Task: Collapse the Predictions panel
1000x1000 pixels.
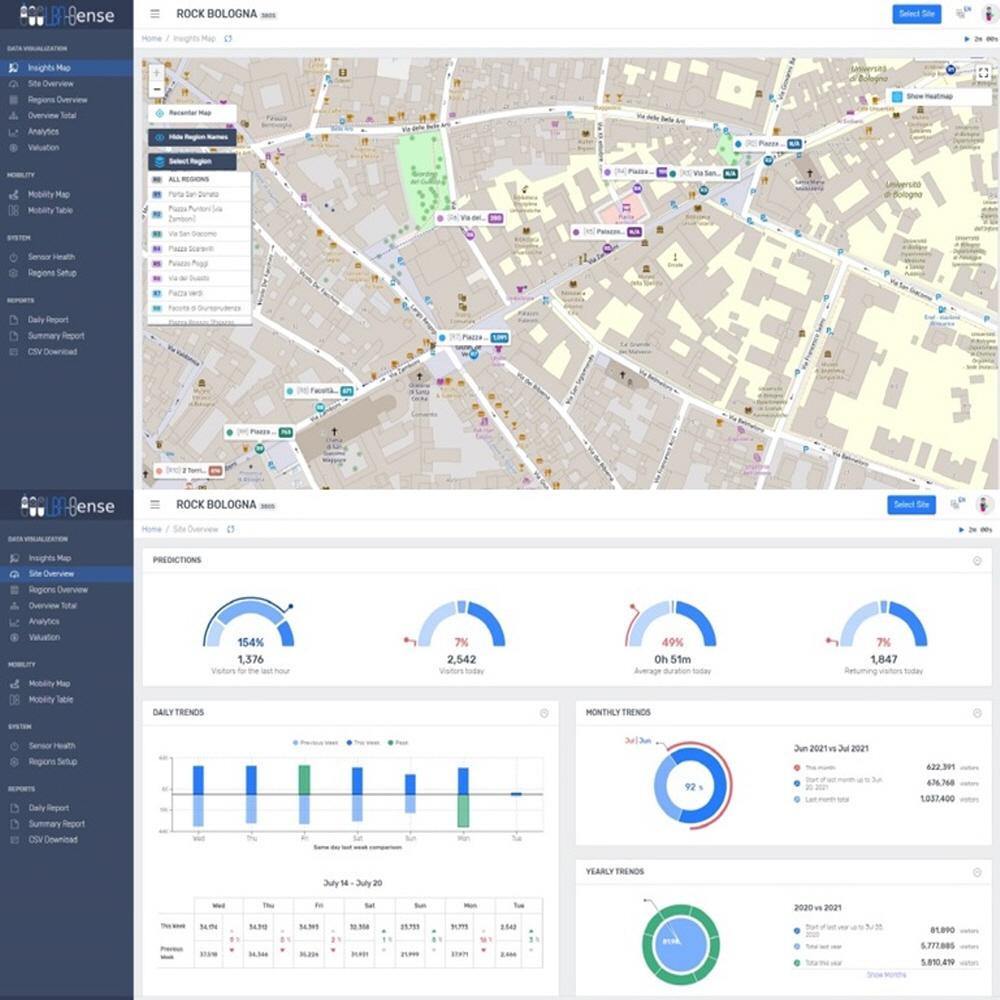Action: (977, 561)
